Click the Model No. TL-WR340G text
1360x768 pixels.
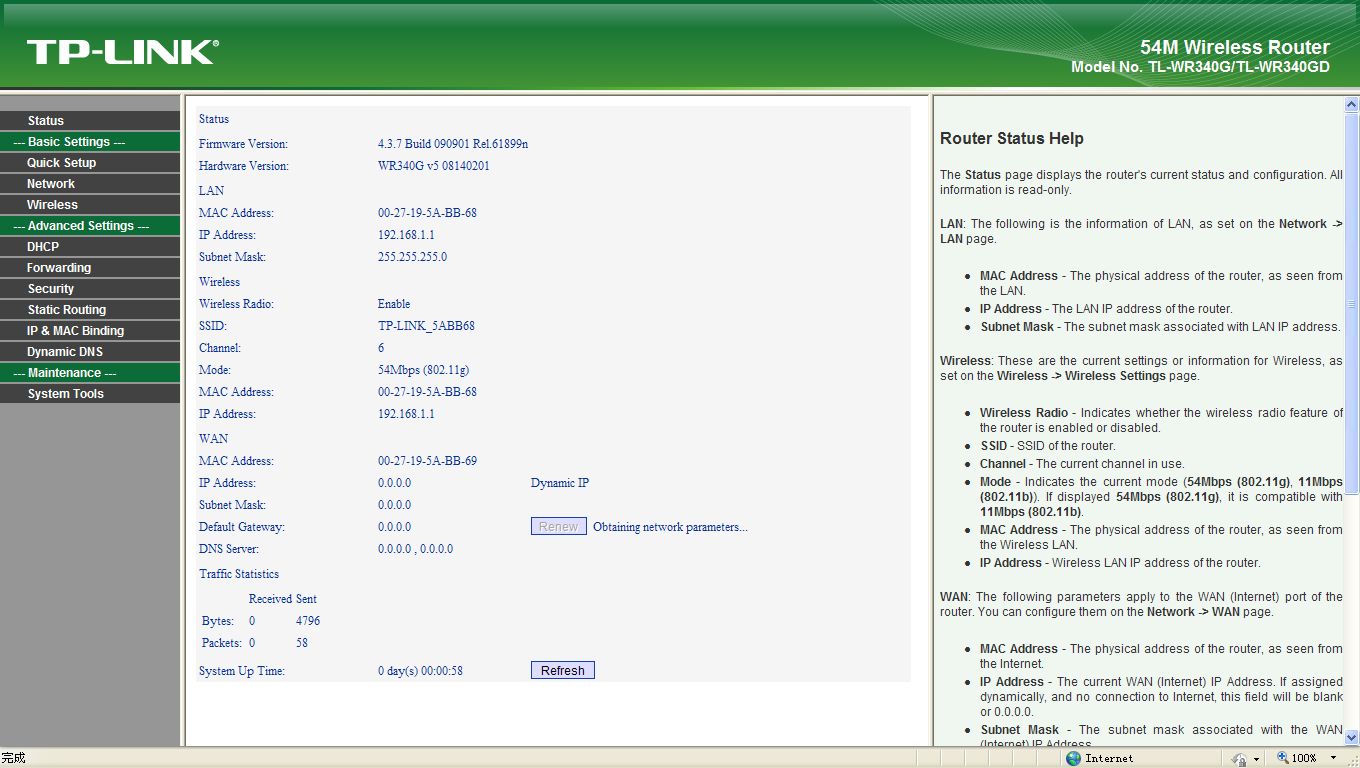click(1200, 67)
